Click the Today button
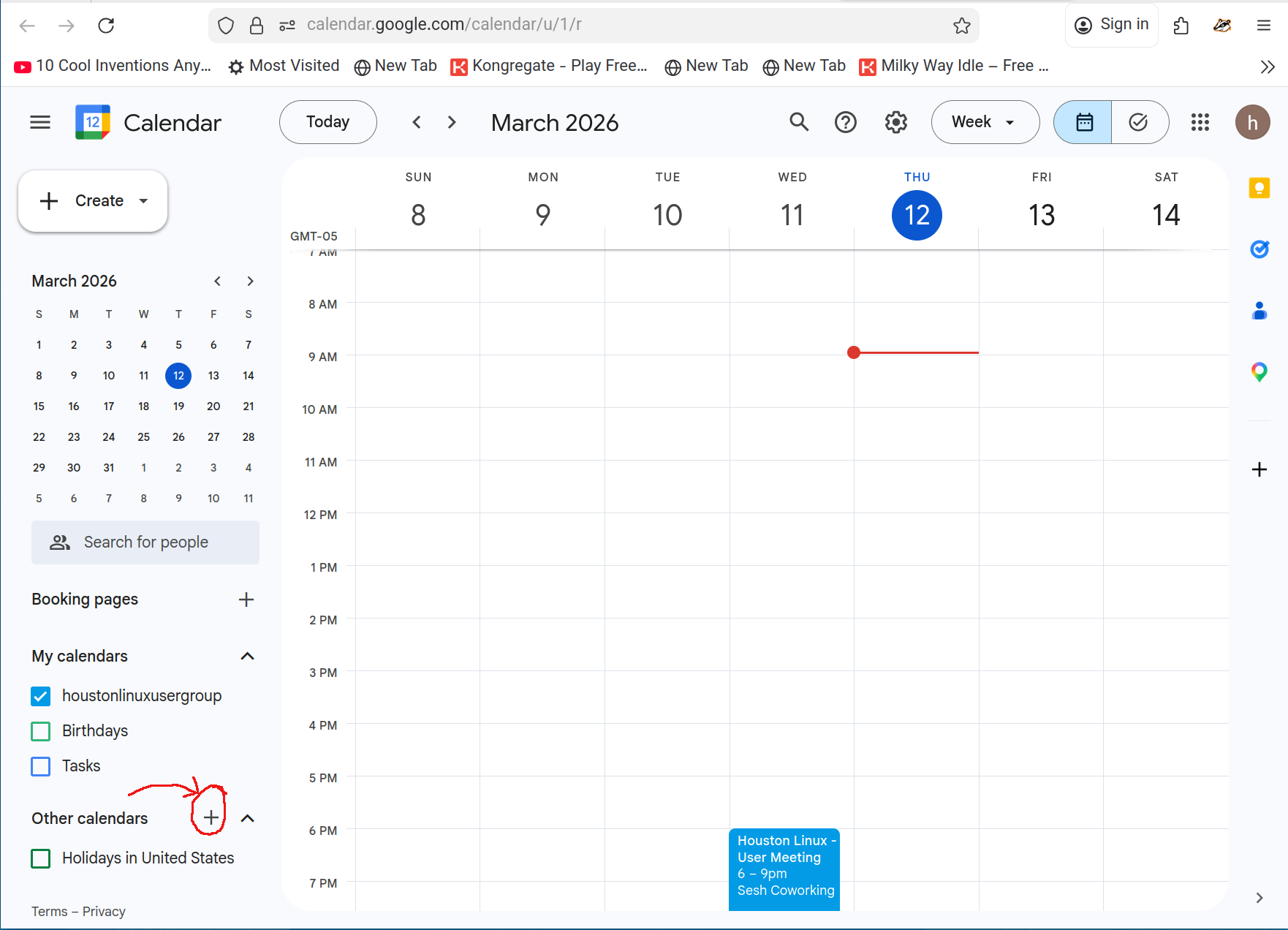The image size is (1288, 930). tap(327, 122)
